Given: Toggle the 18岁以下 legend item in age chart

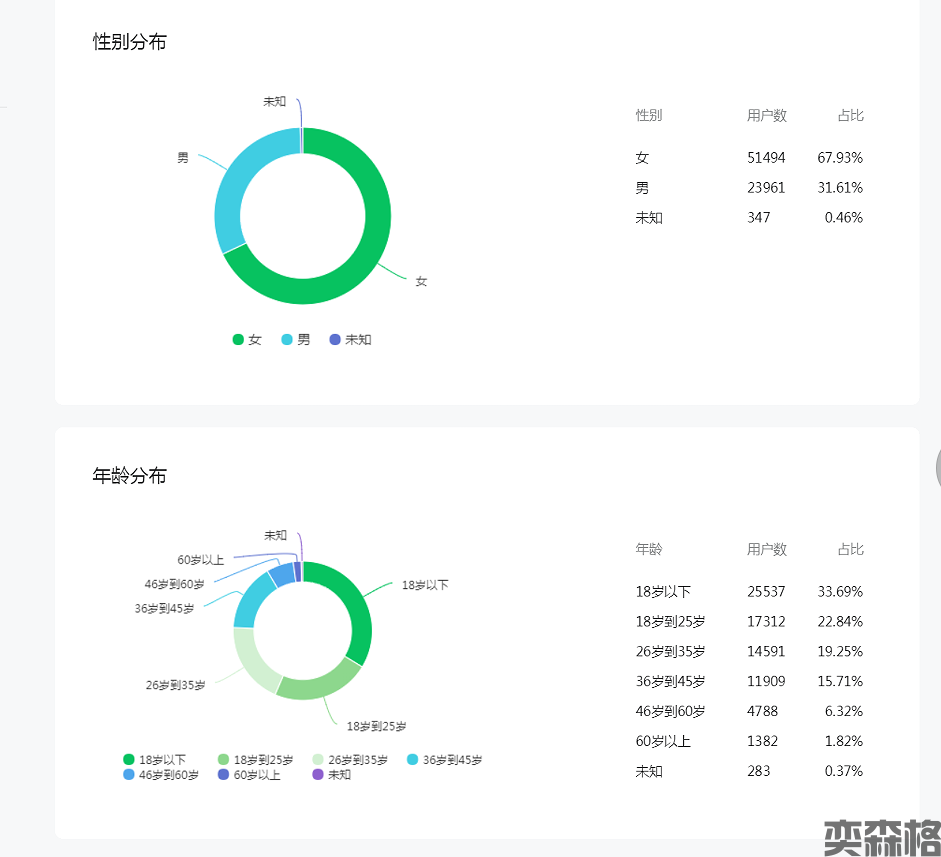Looking at the screenshot, I should tap(153, 760).
